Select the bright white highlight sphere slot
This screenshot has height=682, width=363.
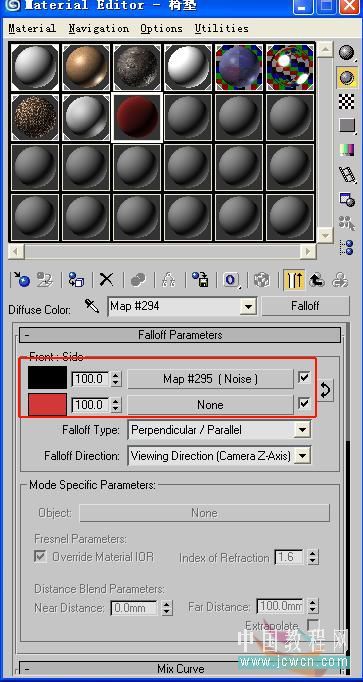pyautogui.click(x=188, y=67)
